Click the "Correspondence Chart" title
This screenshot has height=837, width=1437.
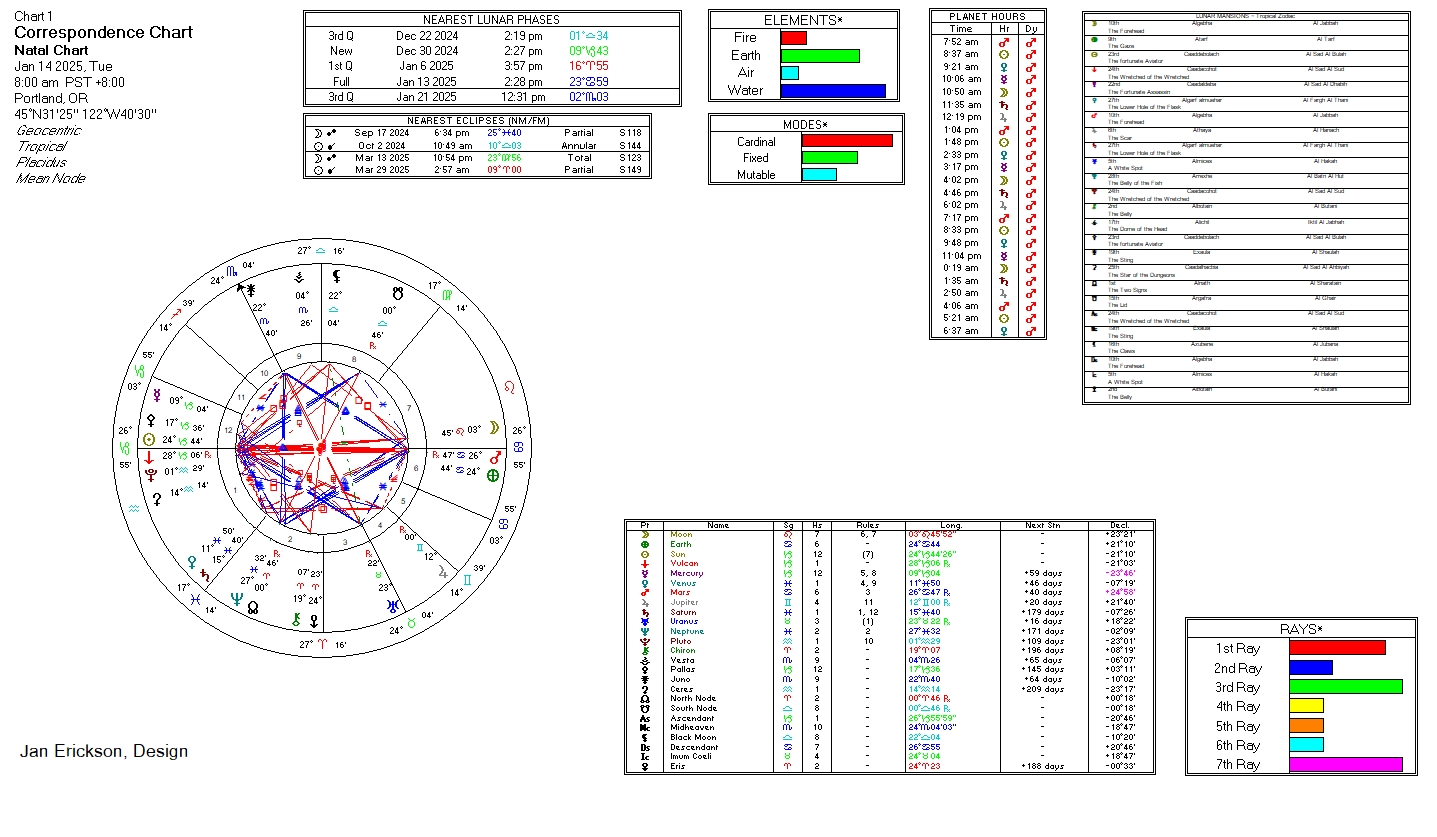pyautogui.click(x=103, y=32)
